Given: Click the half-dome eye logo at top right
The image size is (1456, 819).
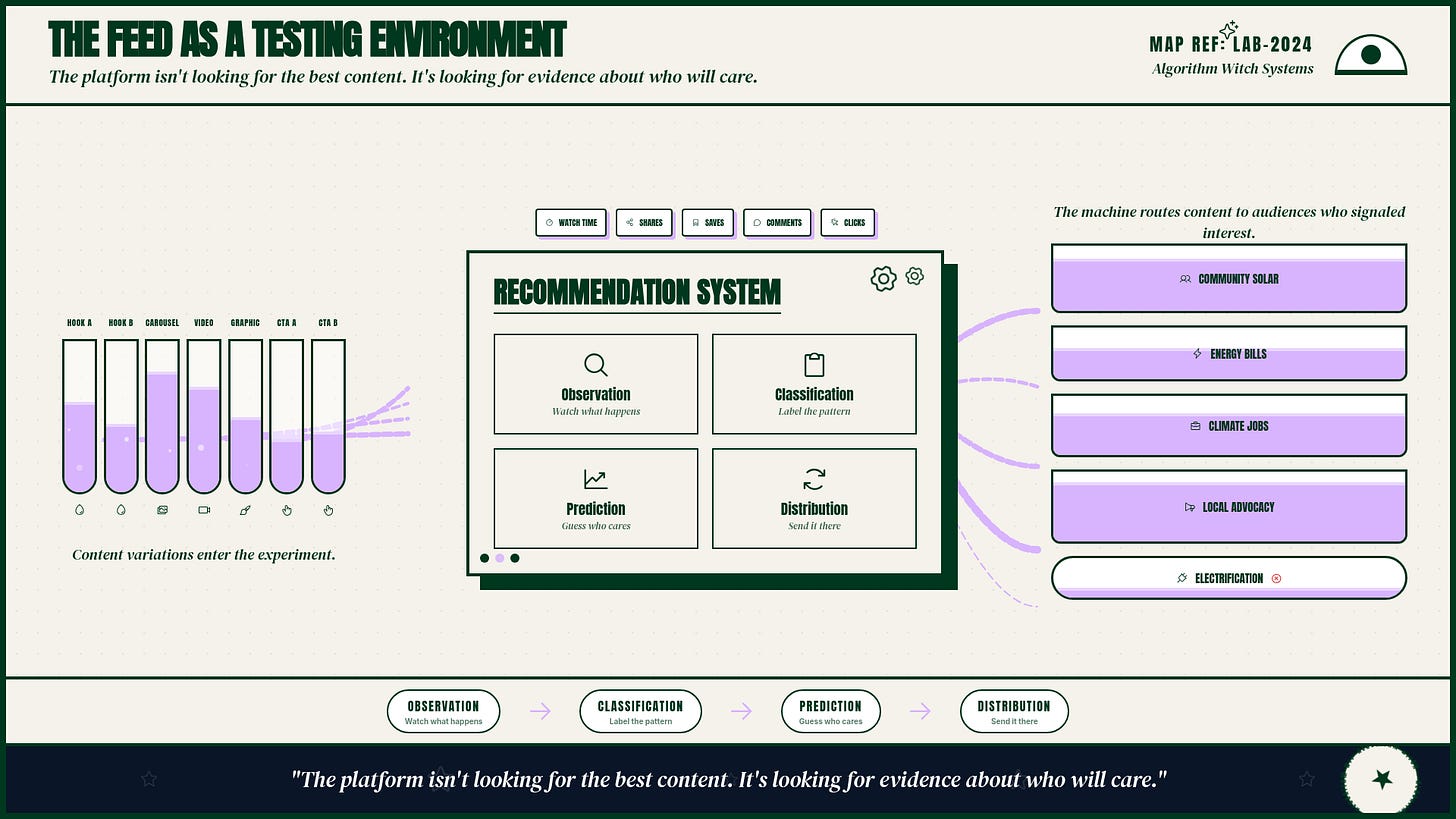Looking at the screenshot, I should pyautogui.click(x=1371, y=55).
